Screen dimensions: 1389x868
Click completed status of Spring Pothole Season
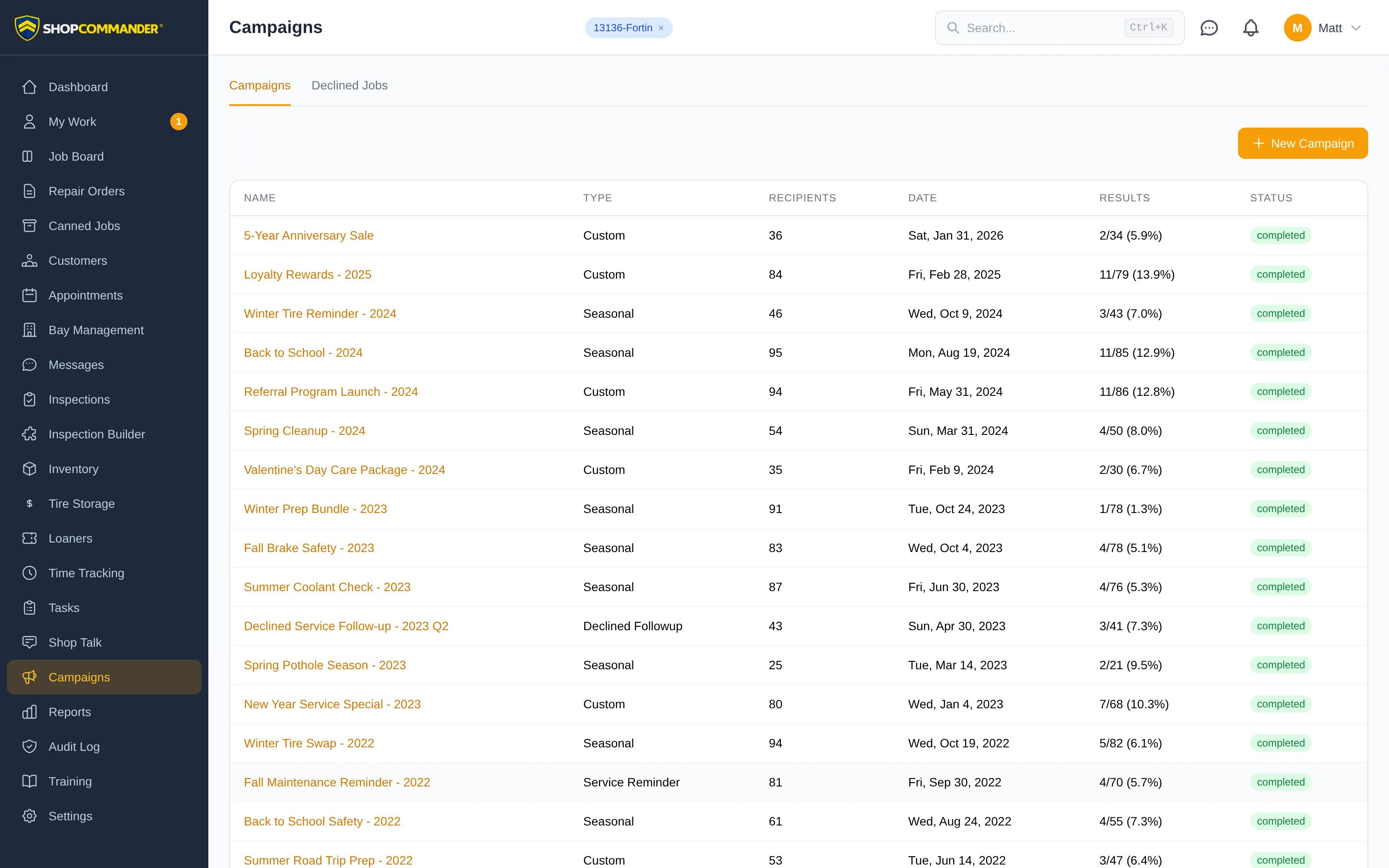pos(1280,665)
